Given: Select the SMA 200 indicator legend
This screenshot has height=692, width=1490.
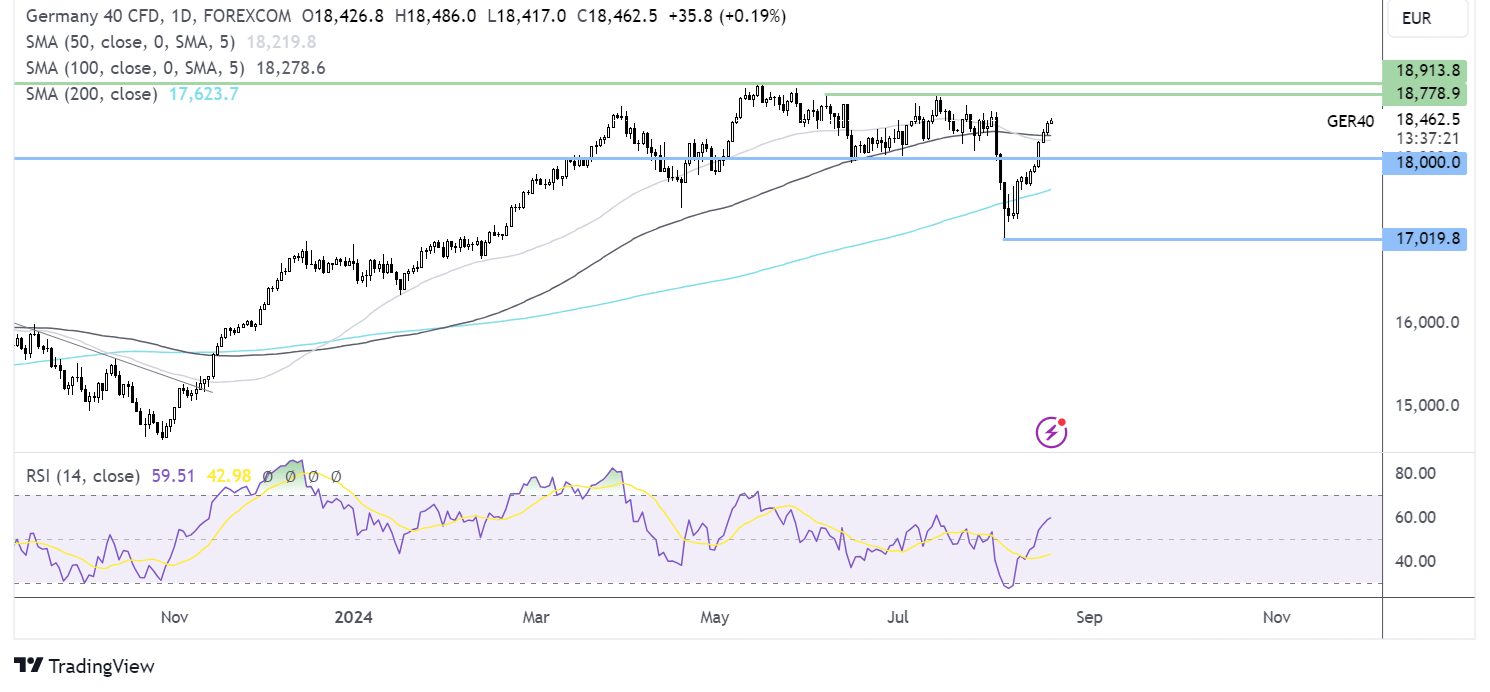Looking at the screenshot, I should coord(91,94).
